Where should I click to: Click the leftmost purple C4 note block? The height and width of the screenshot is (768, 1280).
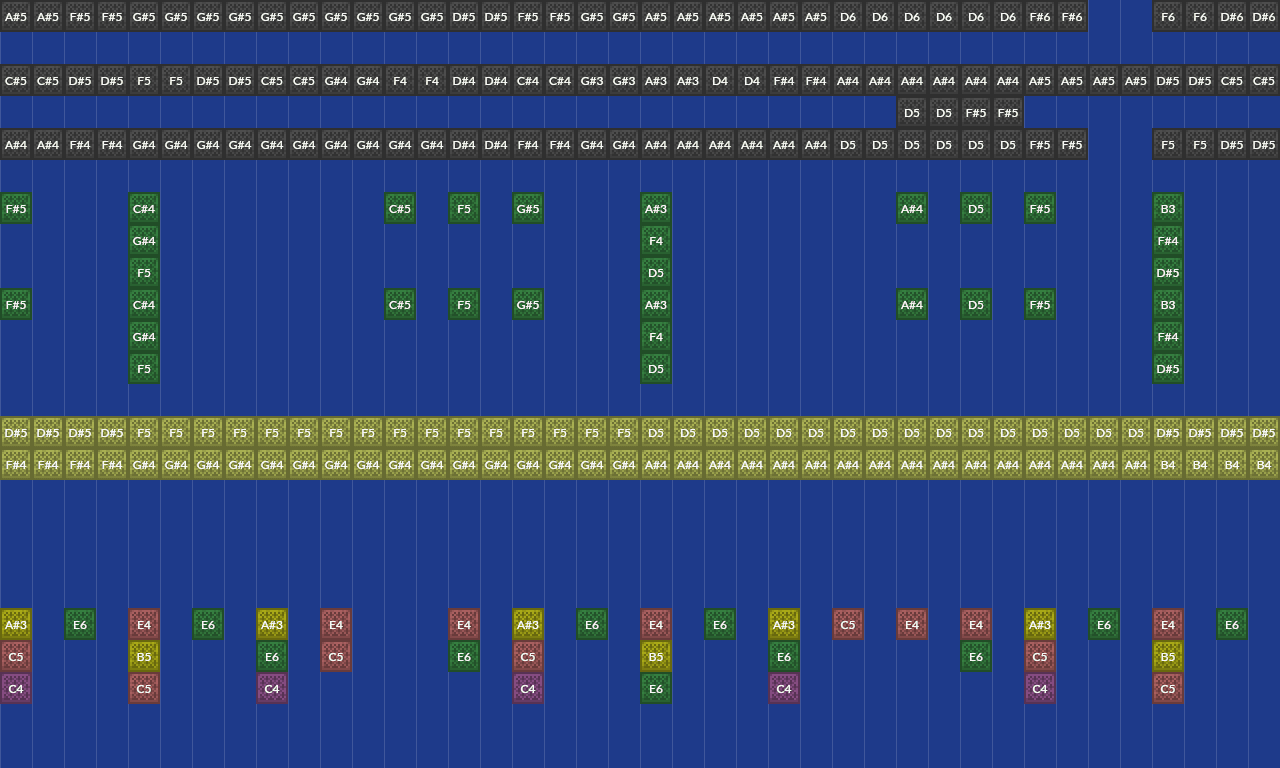coord(15,689)
